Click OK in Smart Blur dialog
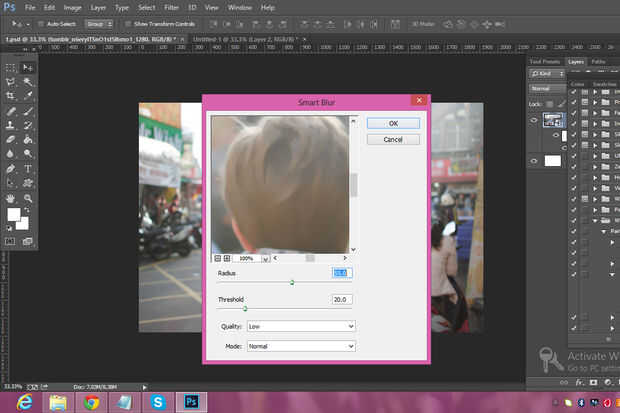The image size is (620, 413). tap(393, 123)
